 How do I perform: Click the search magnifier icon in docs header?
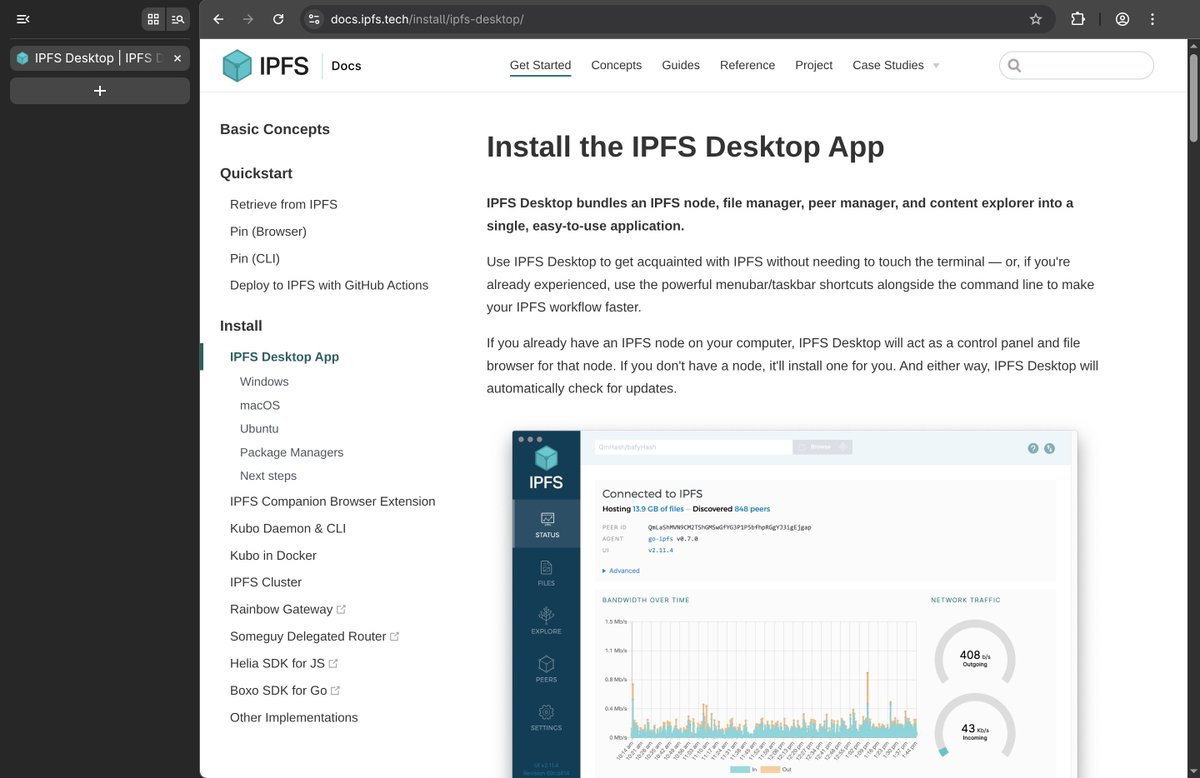click(x=1014, y=66)
